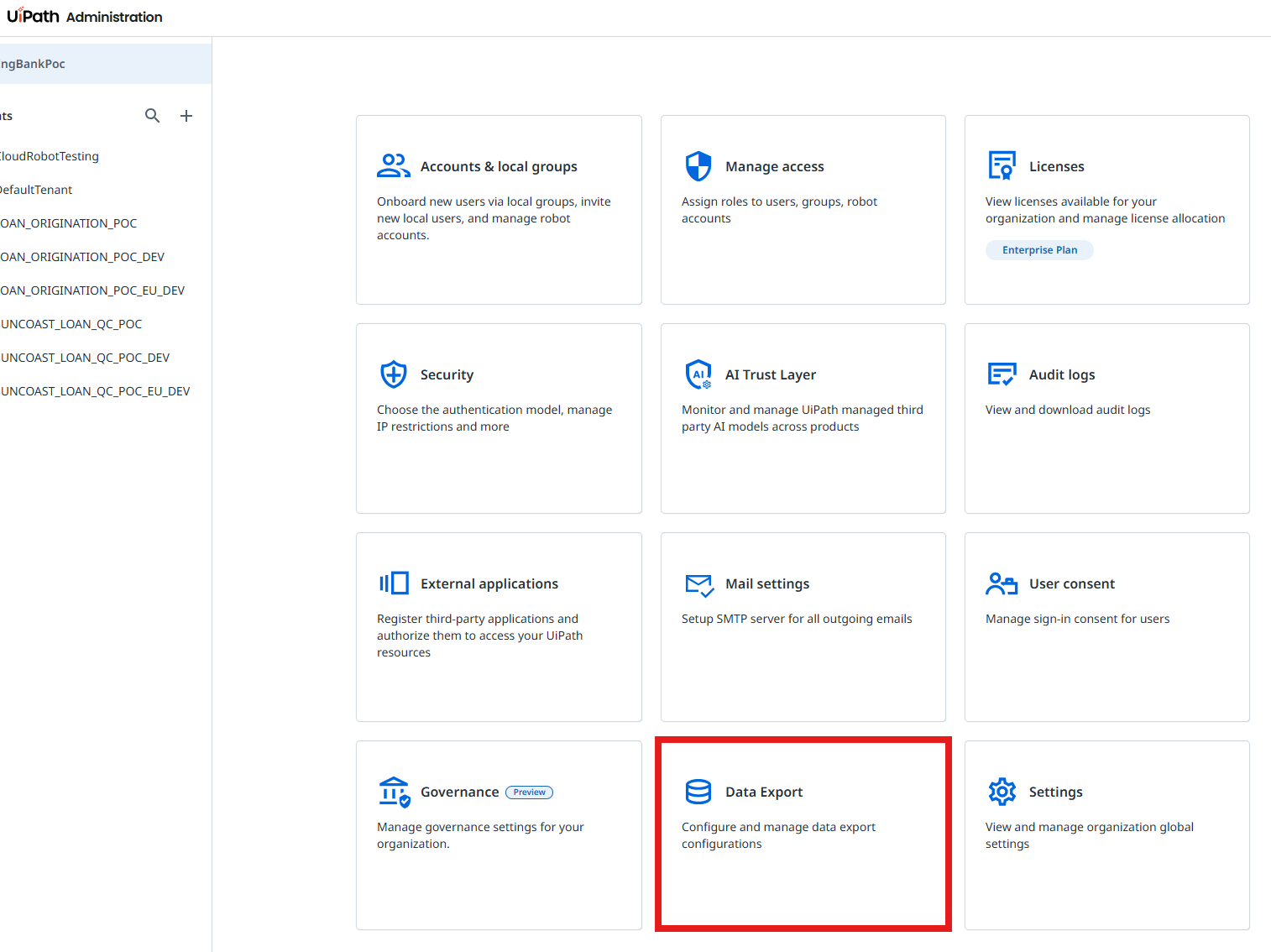Open the Security card title
This screenshot has width=1271, height=952.
coord(447,374)
